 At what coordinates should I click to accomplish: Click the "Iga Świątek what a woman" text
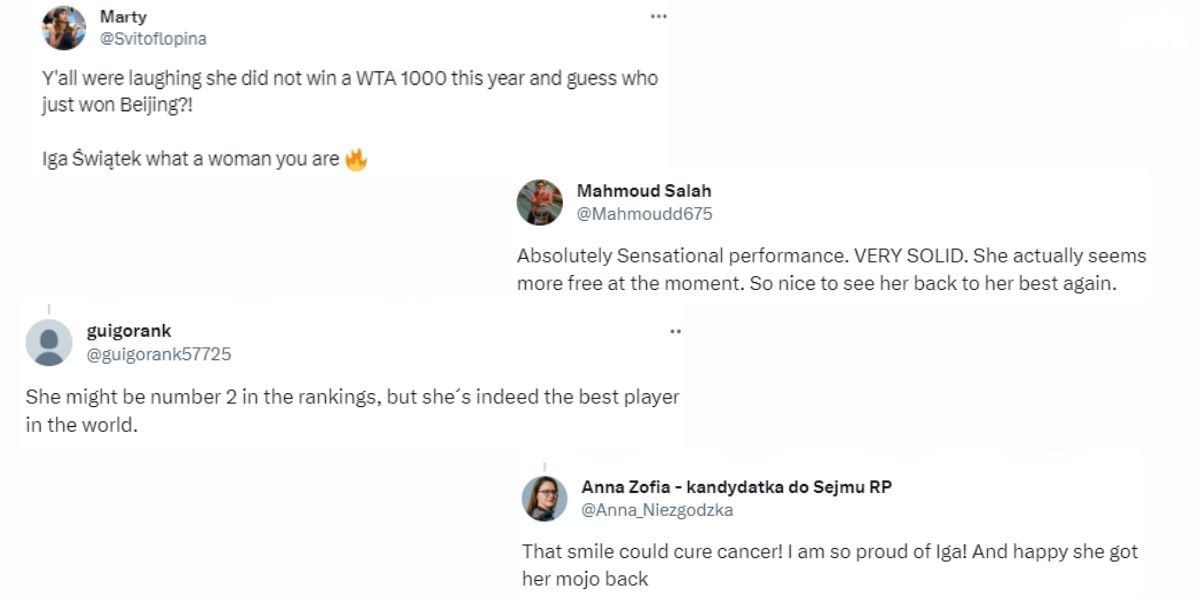(x=190, y=159)
